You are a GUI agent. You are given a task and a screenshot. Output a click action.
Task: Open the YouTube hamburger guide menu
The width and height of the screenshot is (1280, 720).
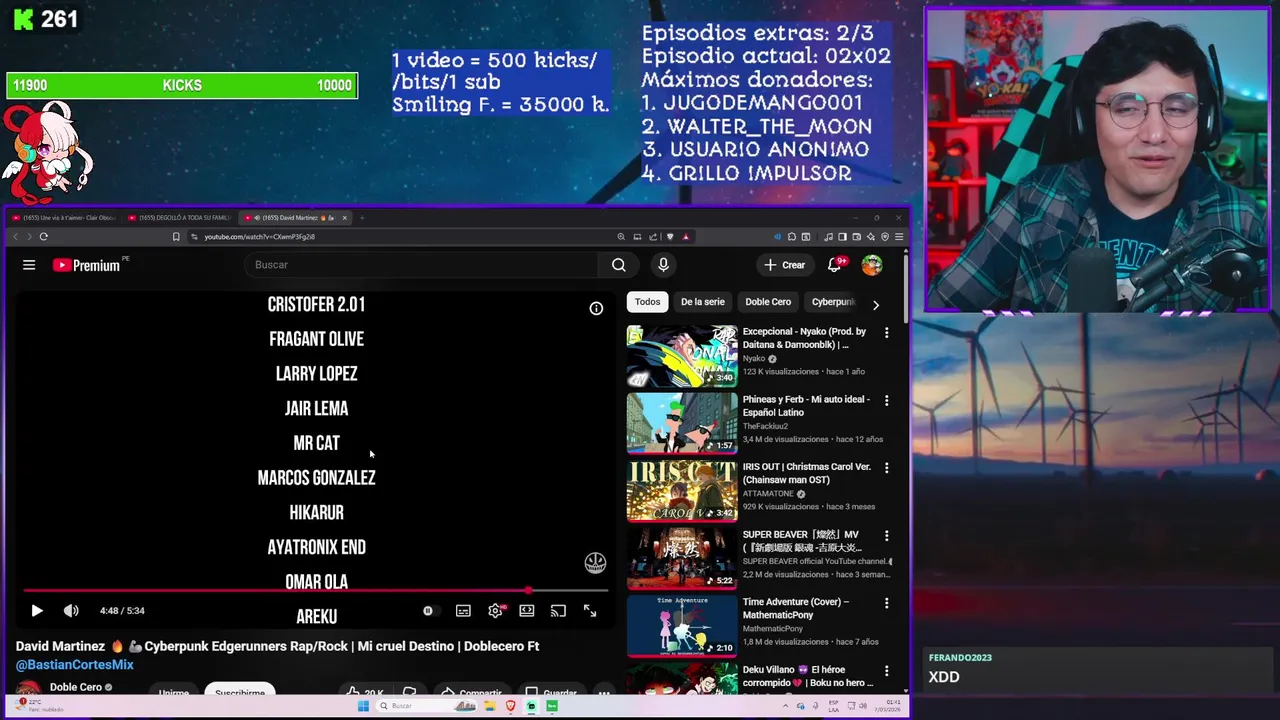[29, 265]
